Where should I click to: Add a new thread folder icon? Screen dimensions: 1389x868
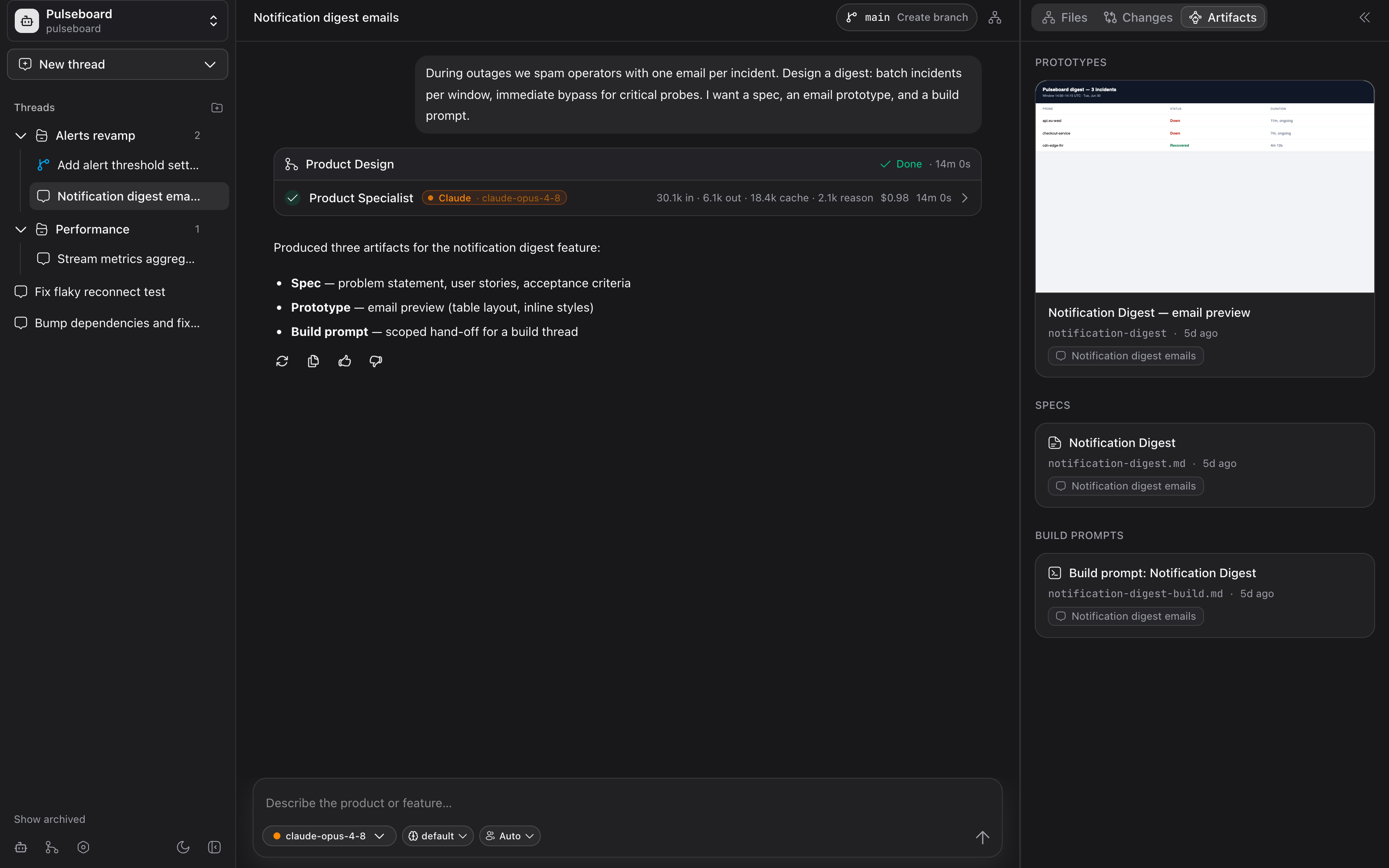217,108
